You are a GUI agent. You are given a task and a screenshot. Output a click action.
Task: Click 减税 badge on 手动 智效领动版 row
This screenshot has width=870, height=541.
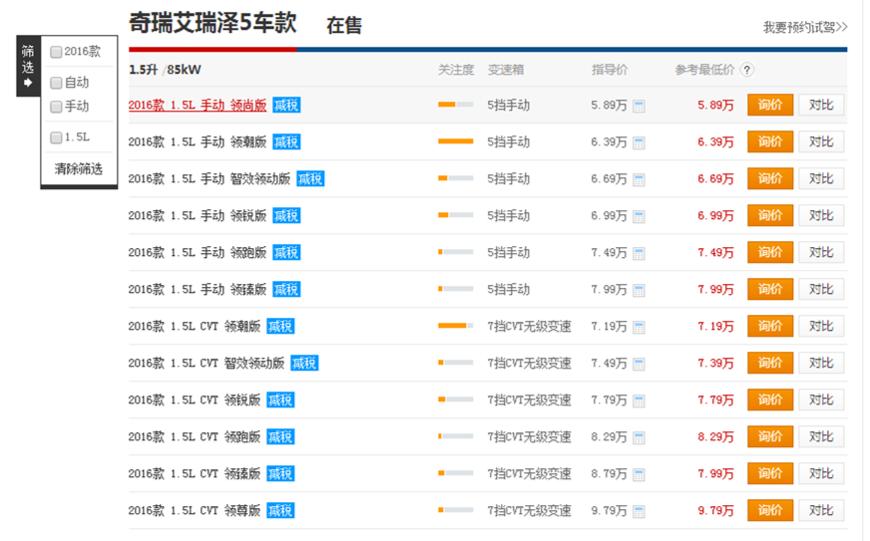coord(310,179)
